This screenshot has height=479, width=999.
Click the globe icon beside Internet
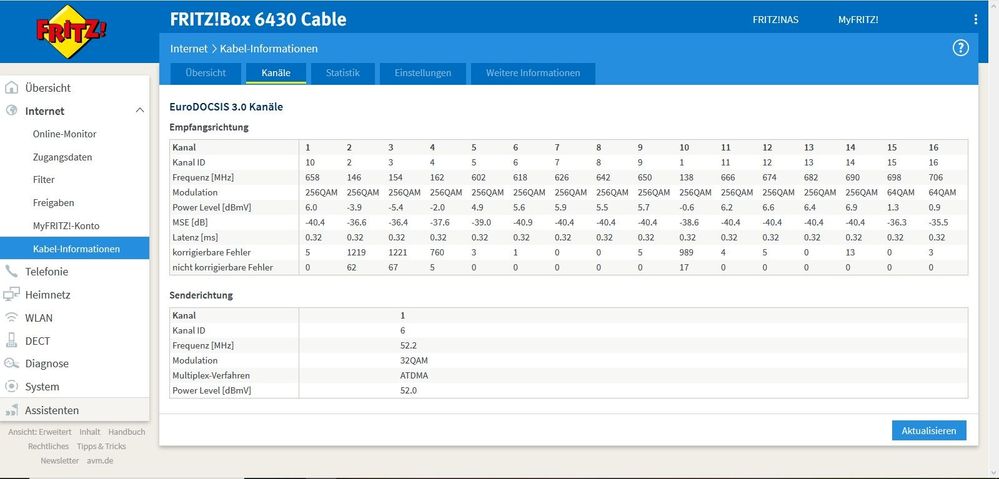(x=11, y=110)
